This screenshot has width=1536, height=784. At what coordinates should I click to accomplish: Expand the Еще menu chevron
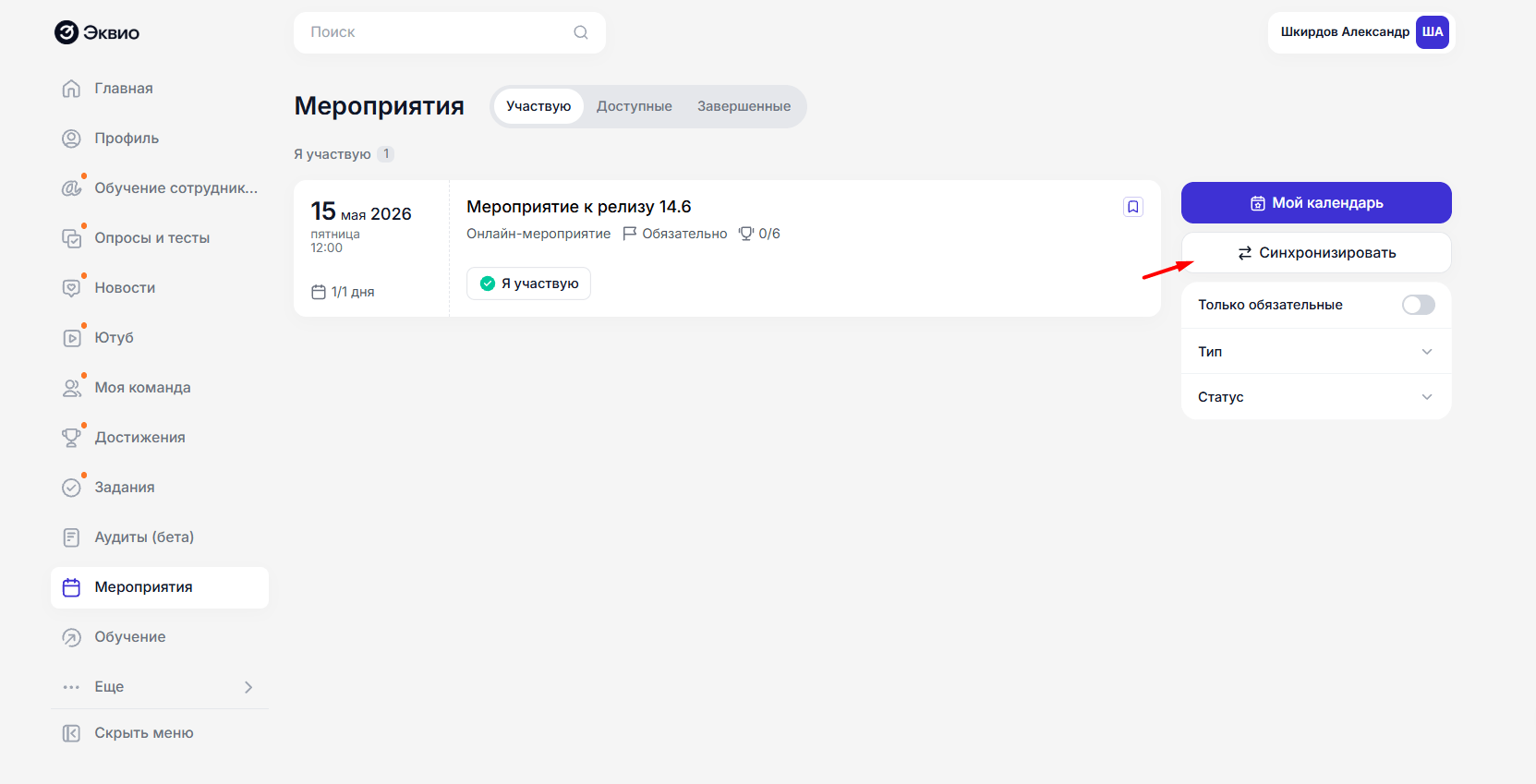(x=248, y=687)
